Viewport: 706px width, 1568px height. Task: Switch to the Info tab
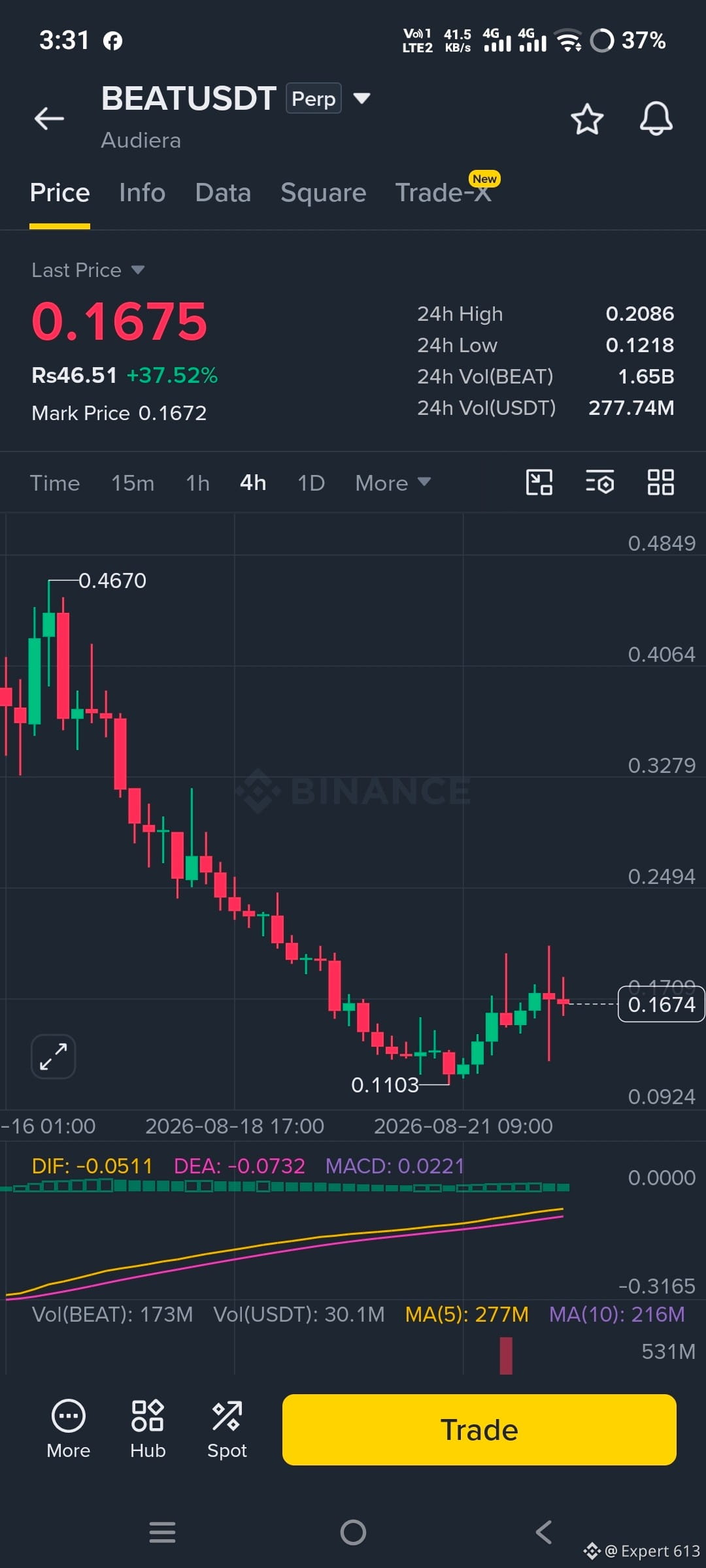point(142,193)
